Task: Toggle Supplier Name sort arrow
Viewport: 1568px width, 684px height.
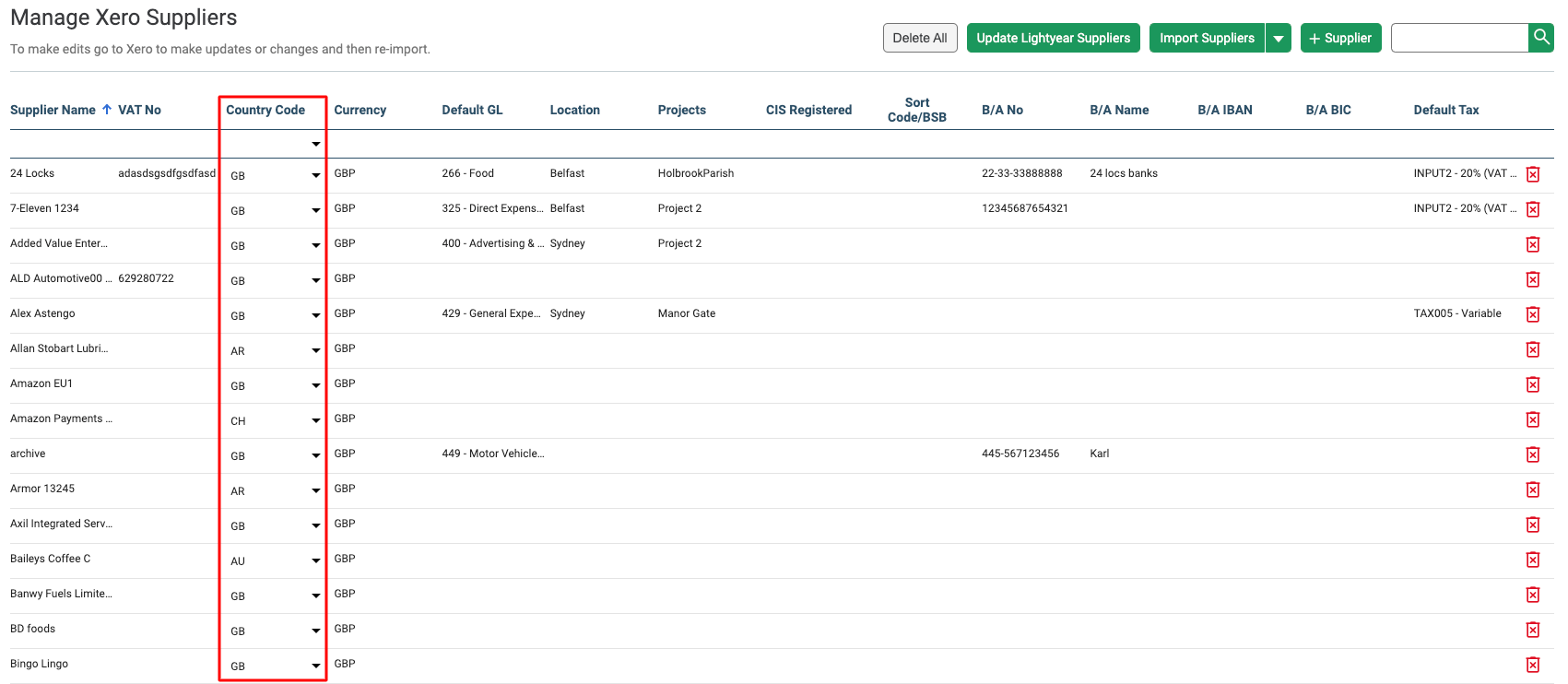Action: click(107, 110)
